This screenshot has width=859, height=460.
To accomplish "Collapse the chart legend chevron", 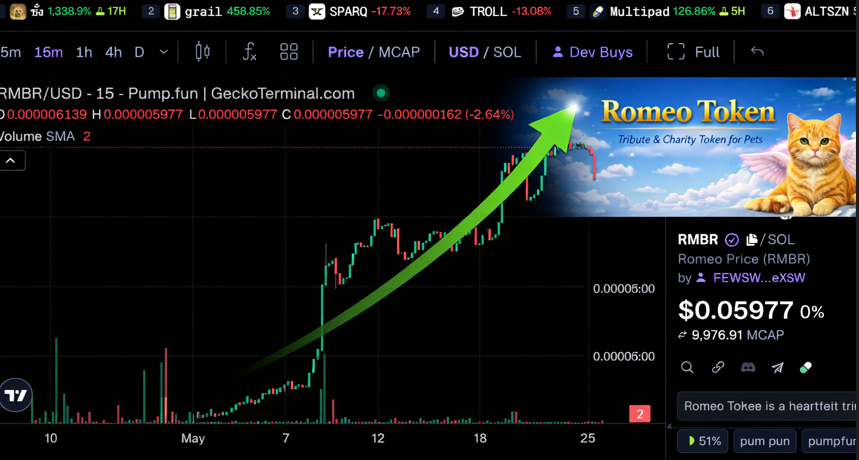I will click(12, 161).
